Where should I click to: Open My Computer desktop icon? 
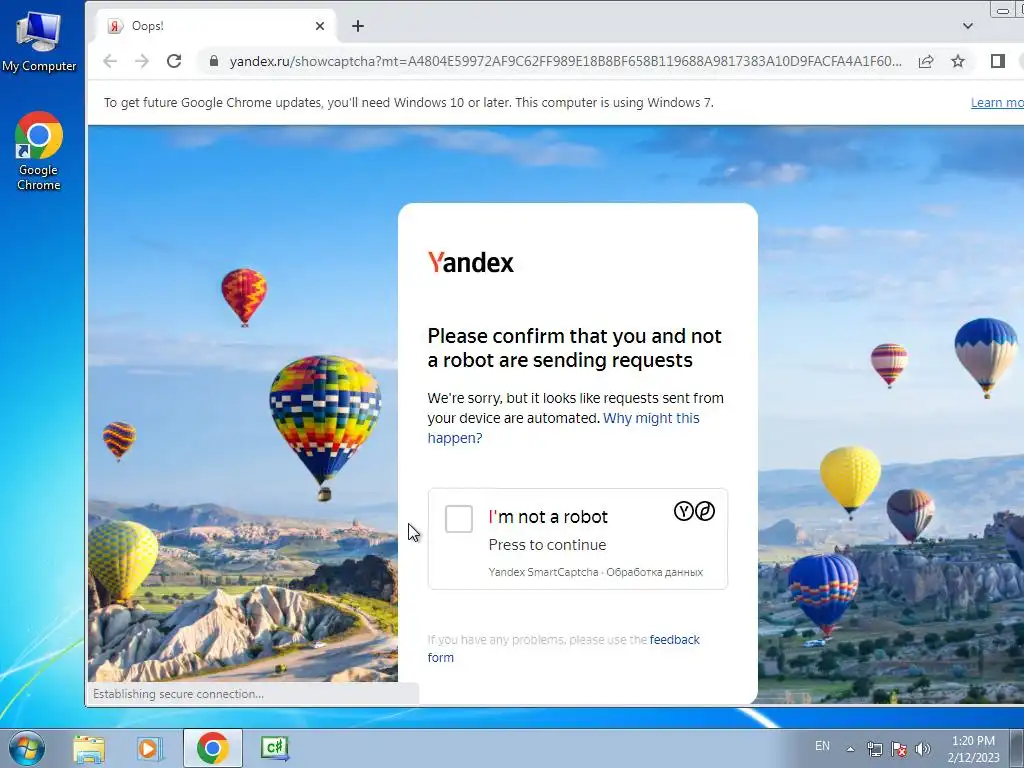point(39,41)
